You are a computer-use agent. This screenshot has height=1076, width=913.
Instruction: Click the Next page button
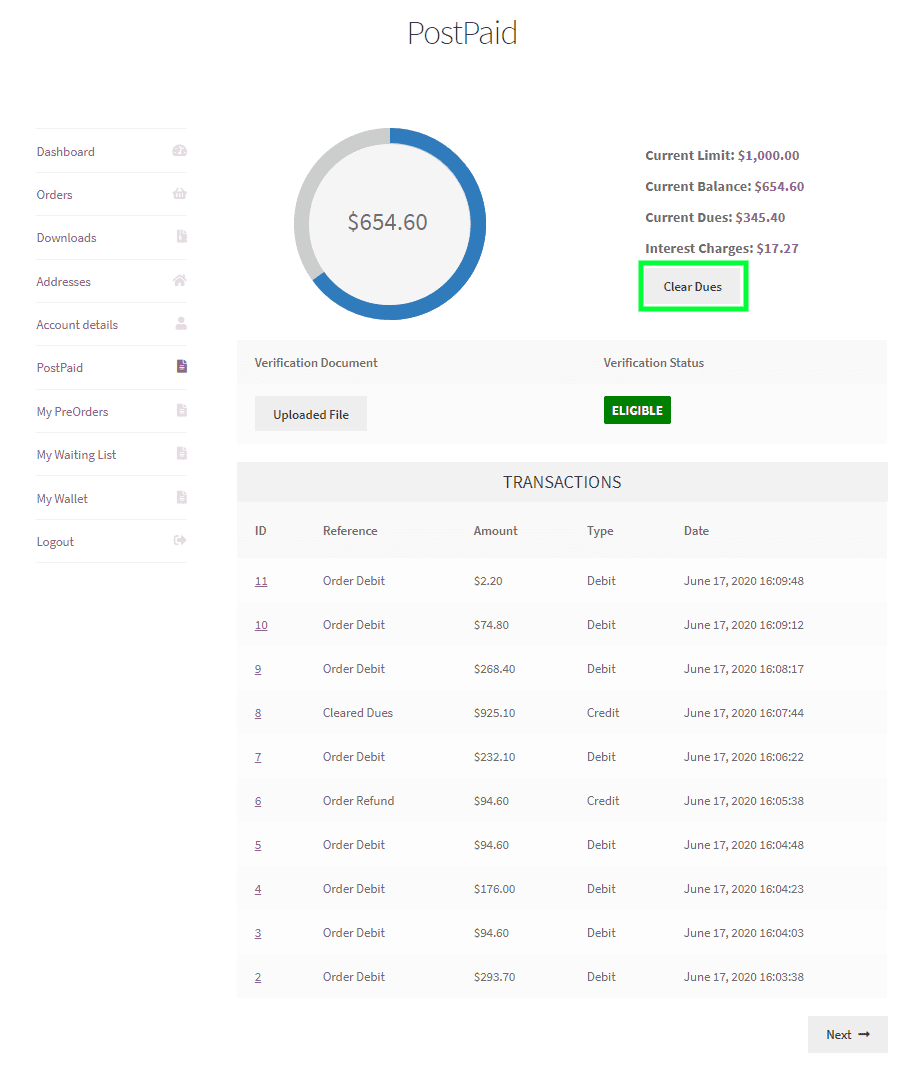tap(848, 1035)
